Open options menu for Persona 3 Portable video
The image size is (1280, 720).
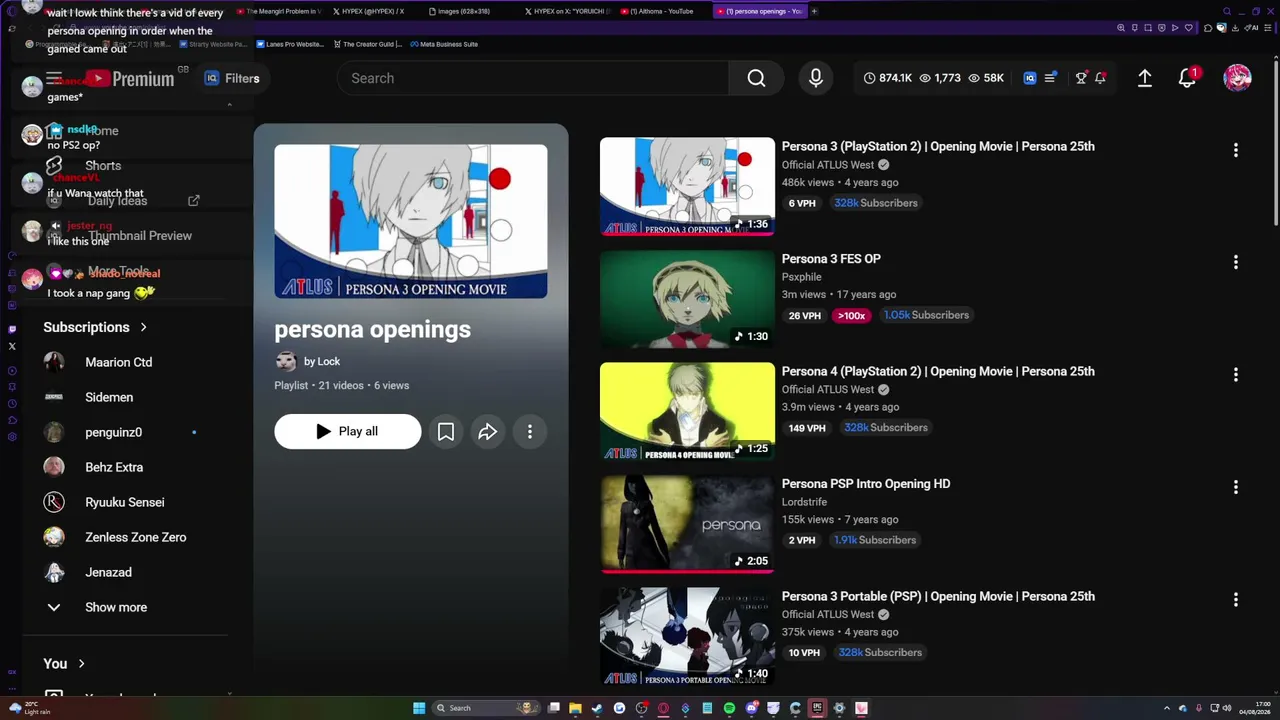1236,599
